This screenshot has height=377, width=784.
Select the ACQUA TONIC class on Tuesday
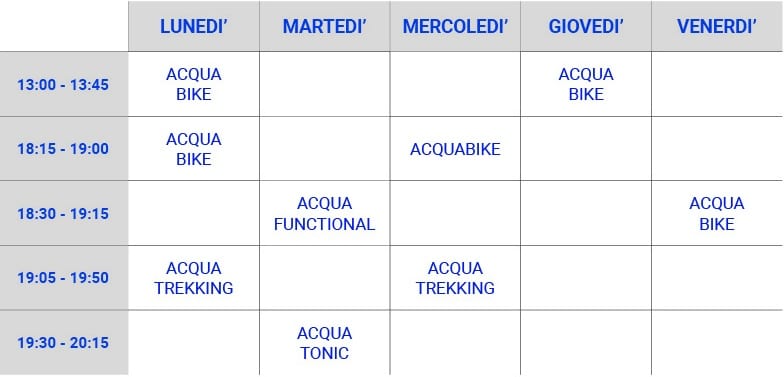click(324, 343)
